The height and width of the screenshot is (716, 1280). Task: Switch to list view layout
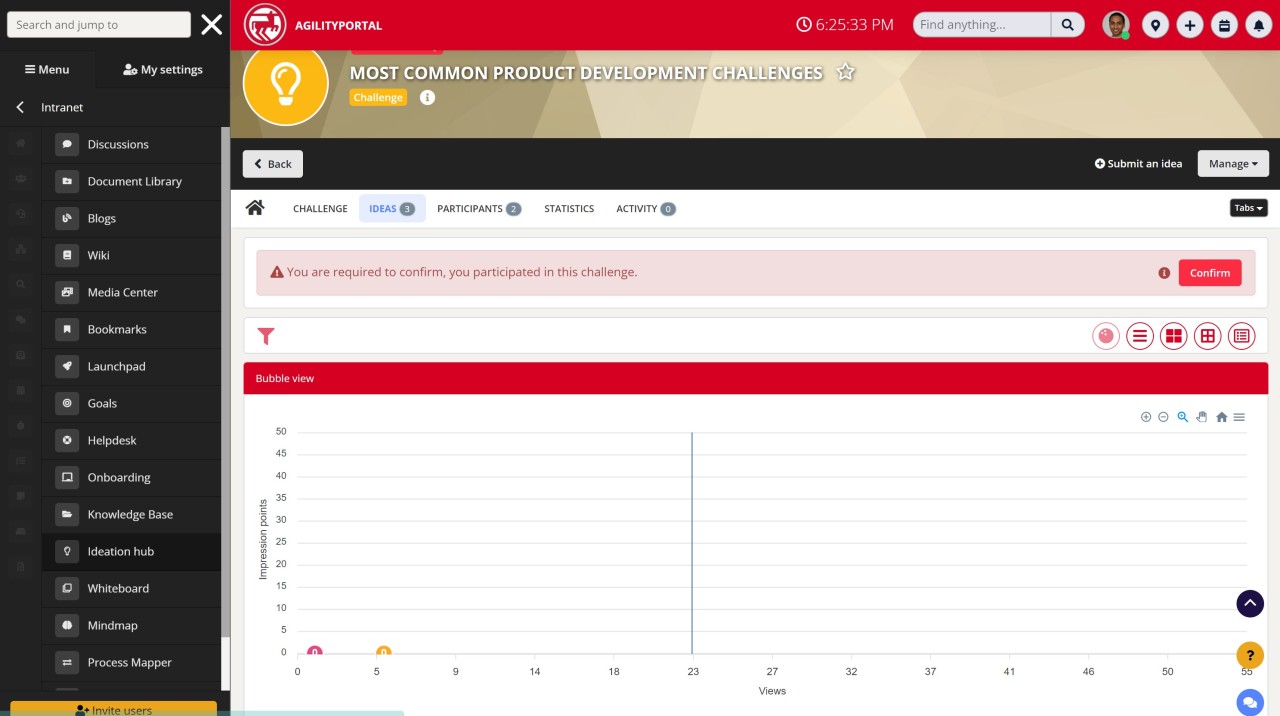1140,336
